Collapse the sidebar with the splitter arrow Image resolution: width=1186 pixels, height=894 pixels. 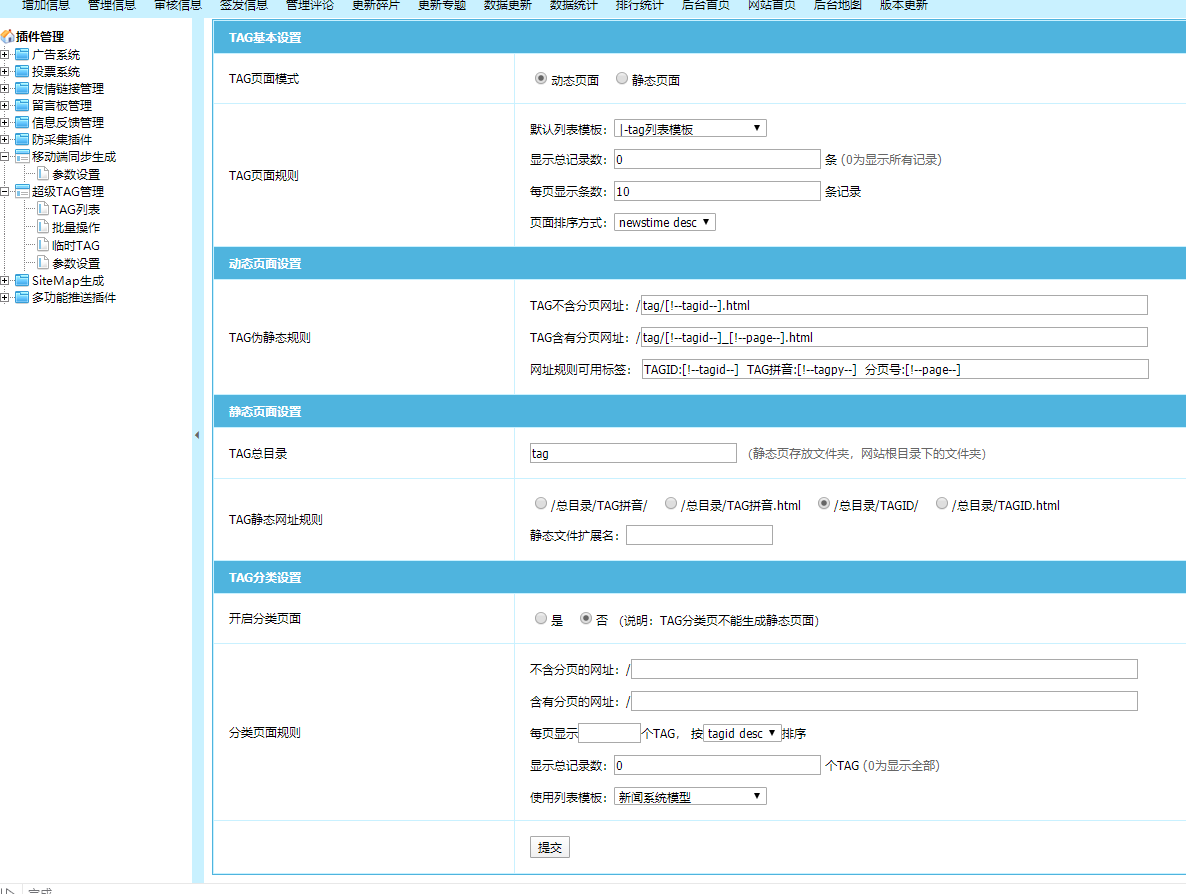(197, 435)
